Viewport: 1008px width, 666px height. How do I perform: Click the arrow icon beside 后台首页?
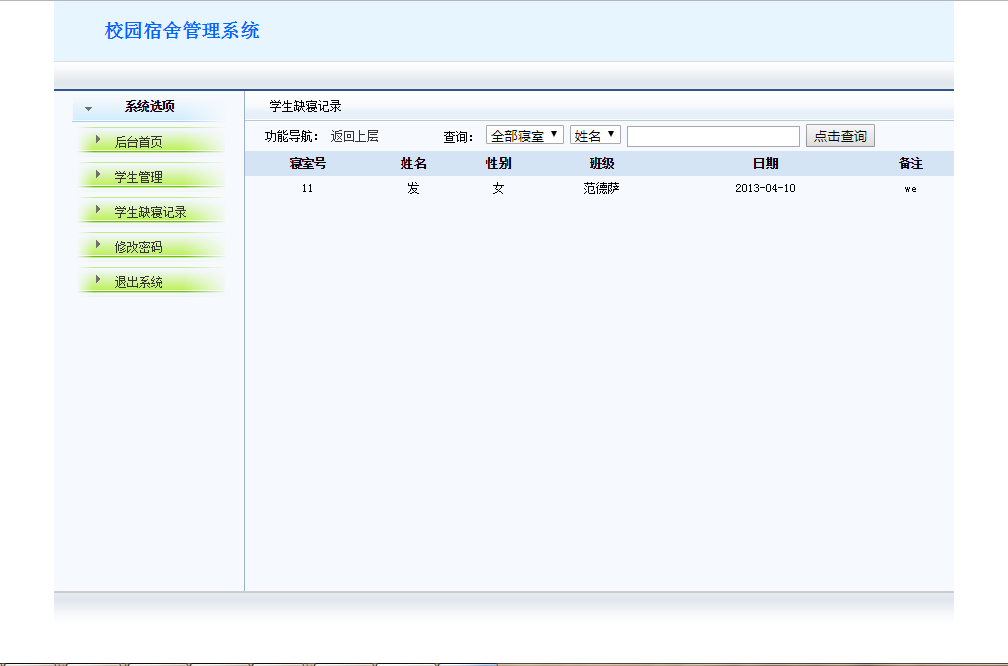click(98, 139)
